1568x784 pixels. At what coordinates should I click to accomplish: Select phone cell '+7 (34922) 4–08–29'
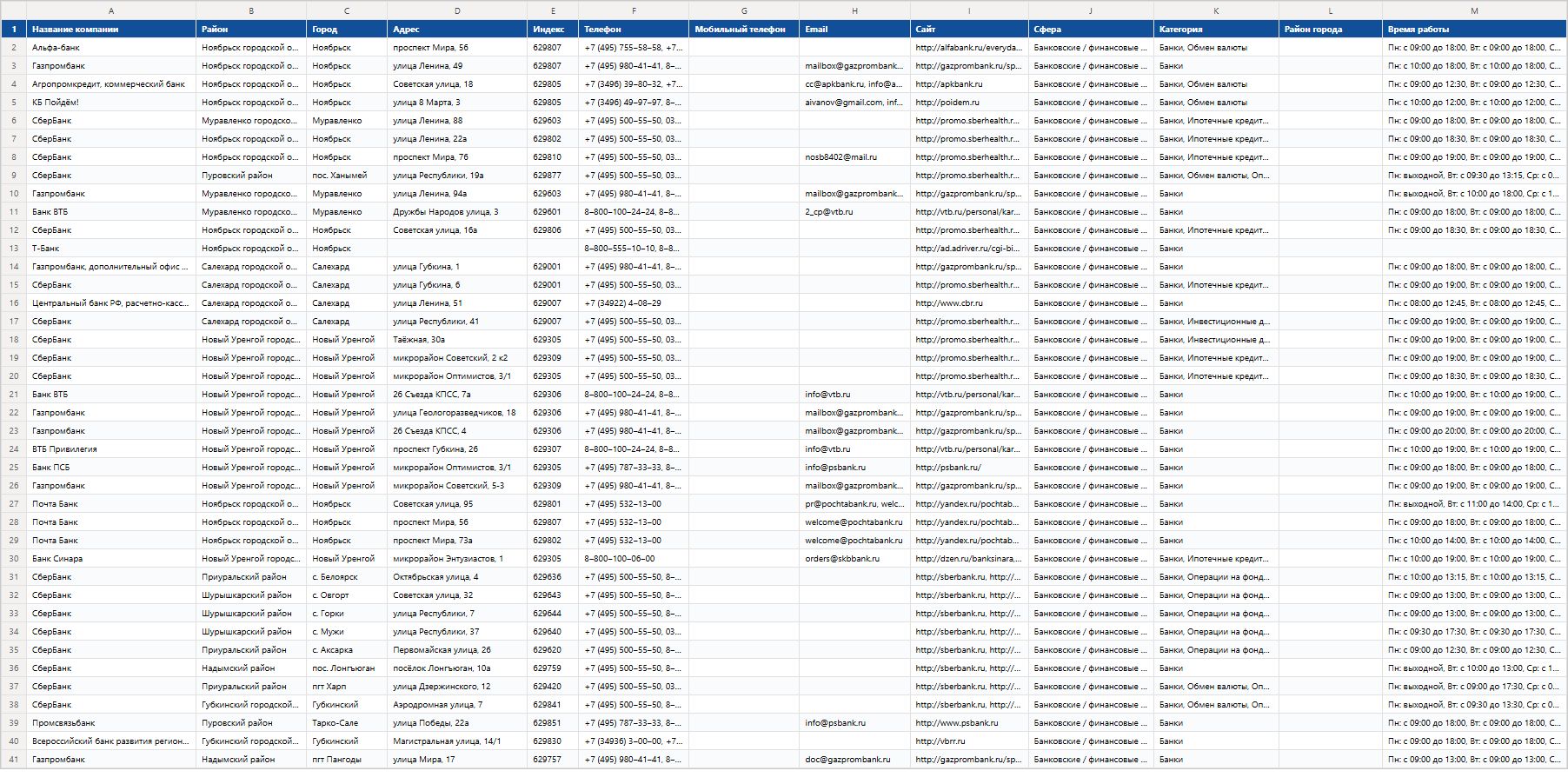(634, 303)
